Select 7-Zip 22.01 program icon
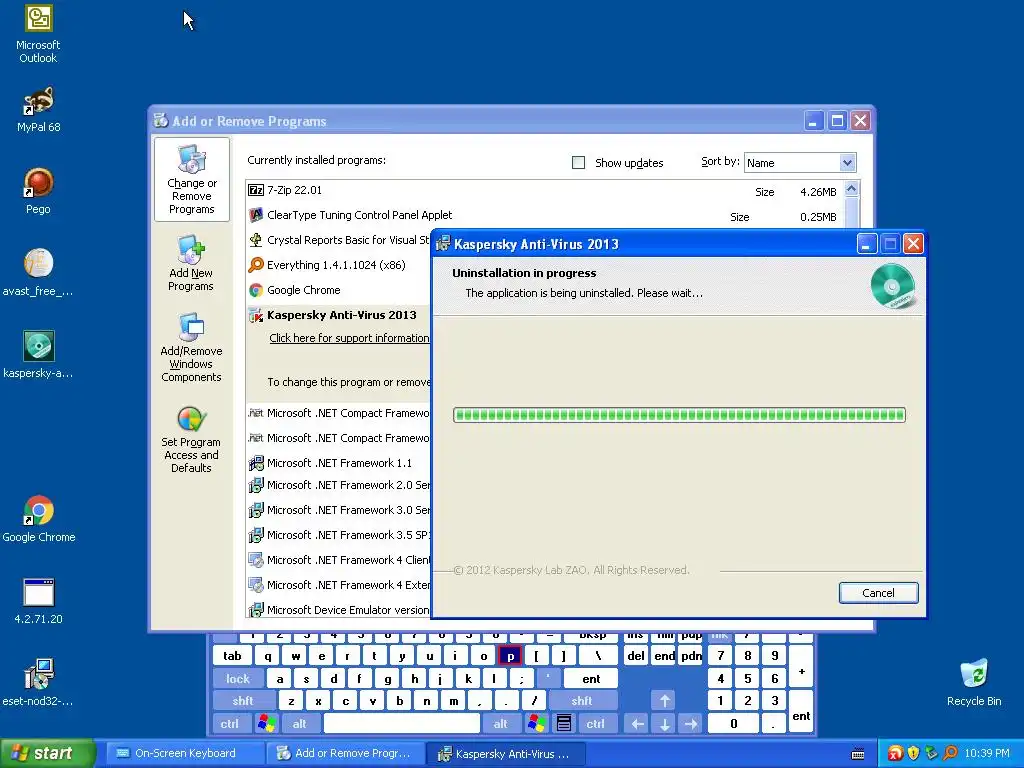 pyautogui.click(x=256, y=190)
